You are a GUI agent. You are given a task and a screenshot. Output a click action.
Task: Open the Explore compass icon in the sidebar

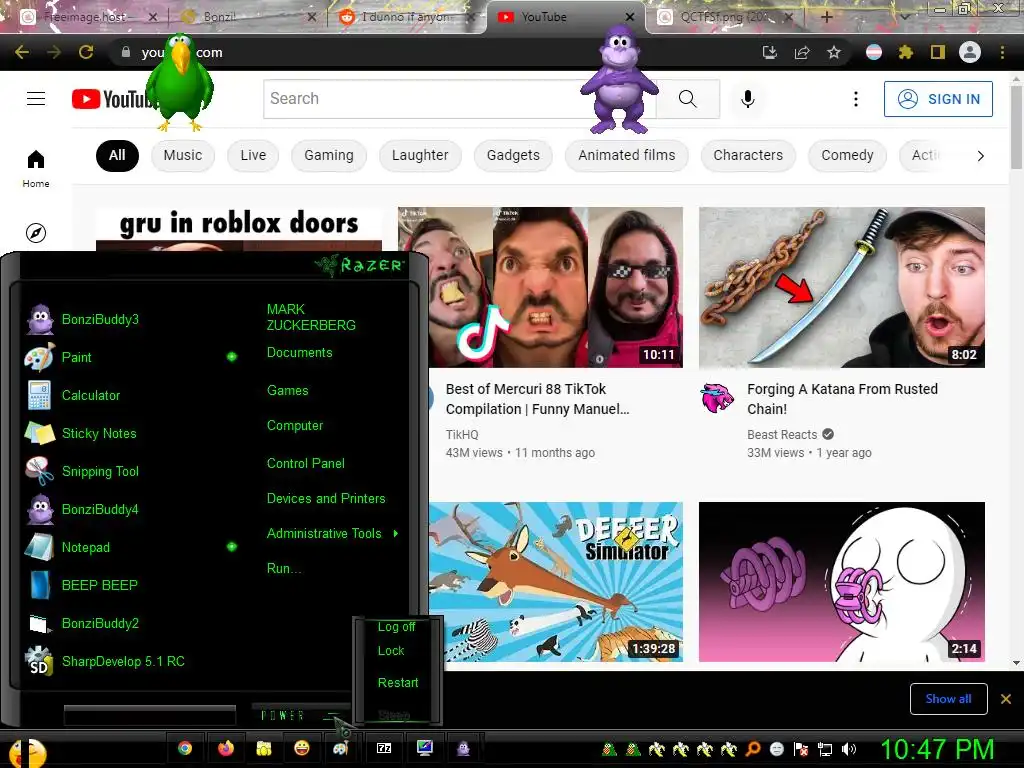click(x=36, y=232)
